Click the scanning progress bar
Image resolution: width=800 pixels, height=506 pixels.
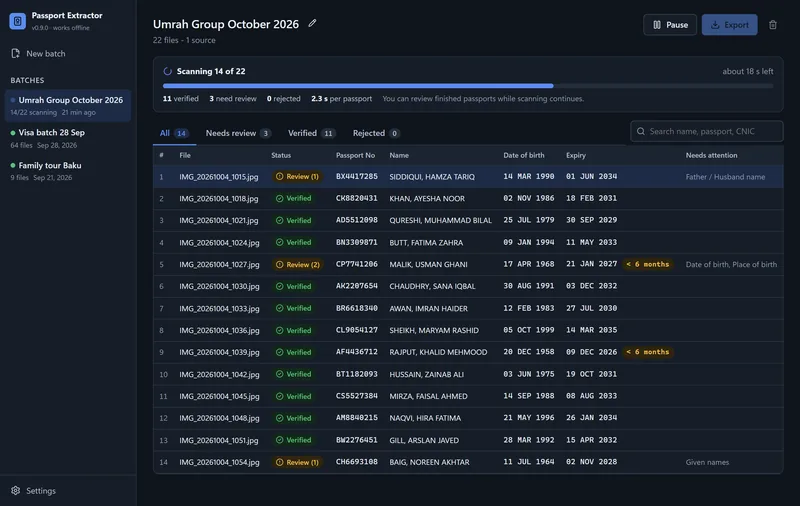coord(468,86)
